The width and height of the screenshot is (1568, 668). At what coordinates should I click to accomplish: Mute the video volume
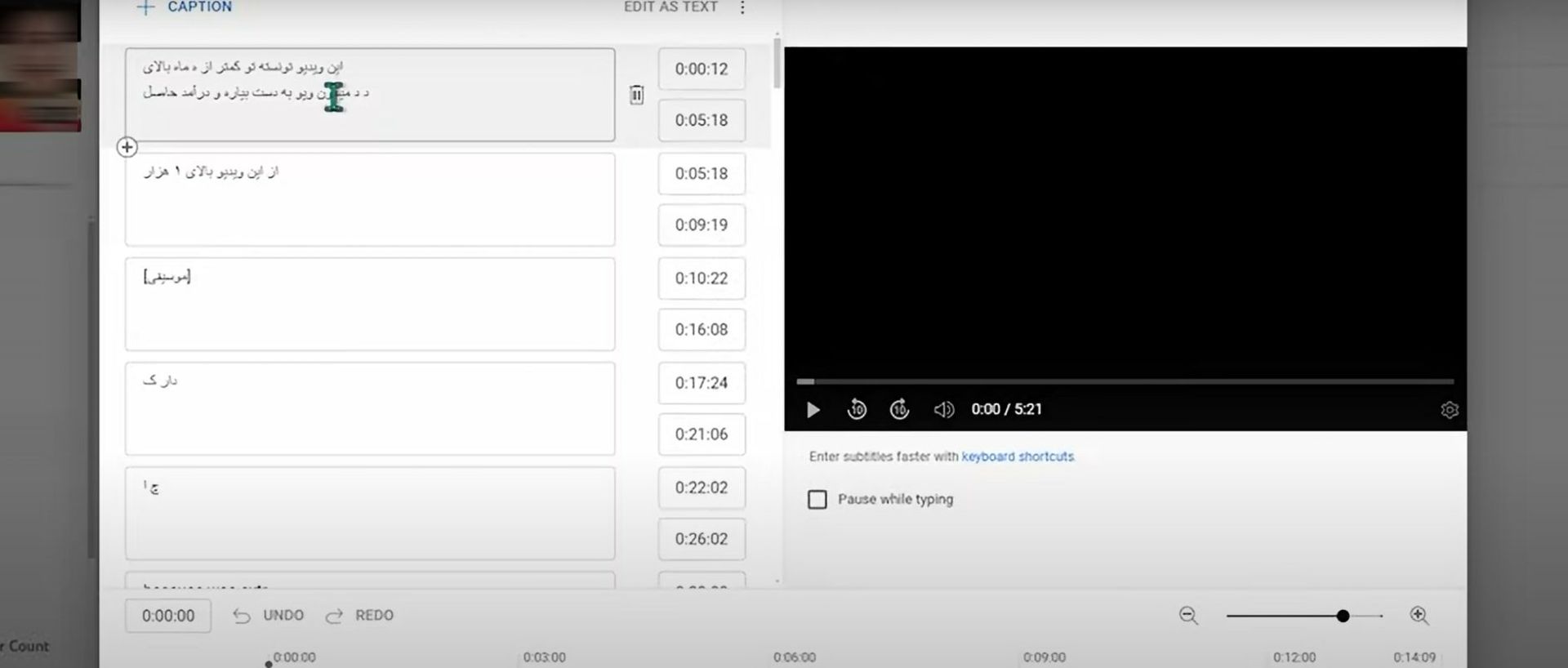(x=943, y=410)
